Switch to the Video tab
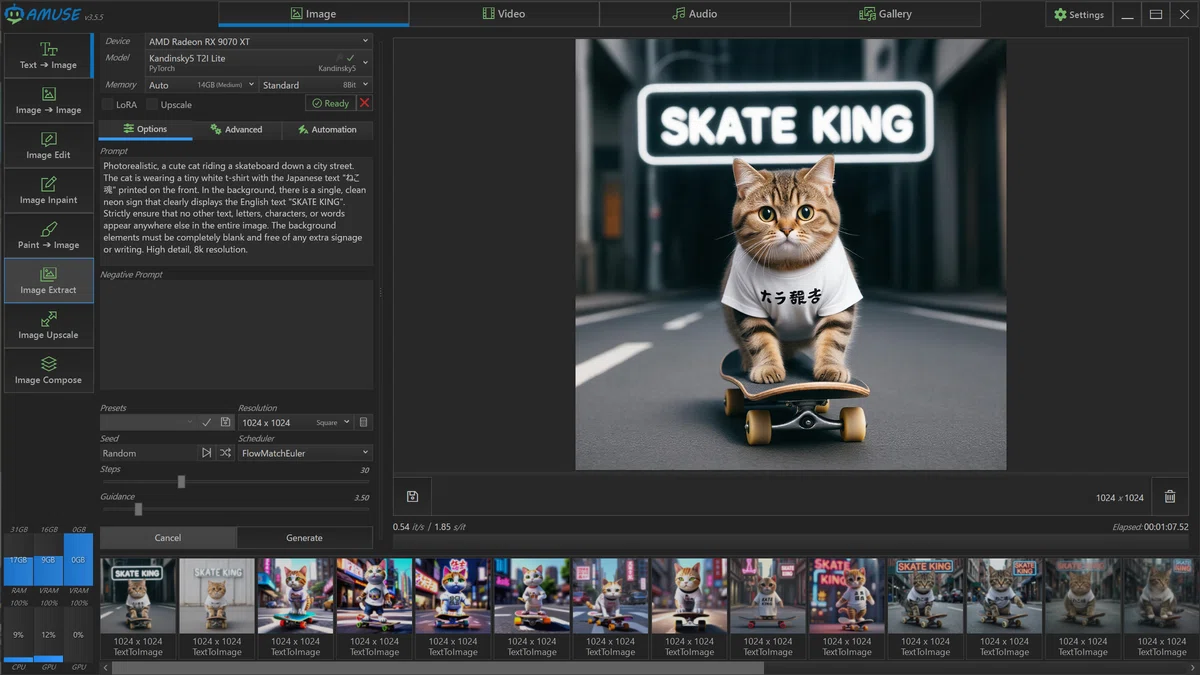 [x=504, y=14]
